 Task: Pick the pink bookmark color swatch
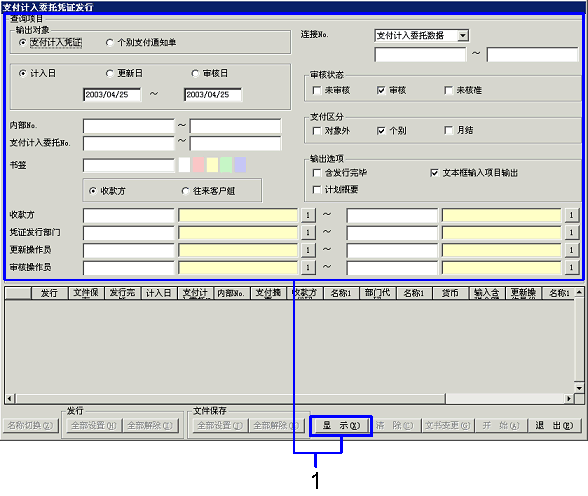[198, 165]
